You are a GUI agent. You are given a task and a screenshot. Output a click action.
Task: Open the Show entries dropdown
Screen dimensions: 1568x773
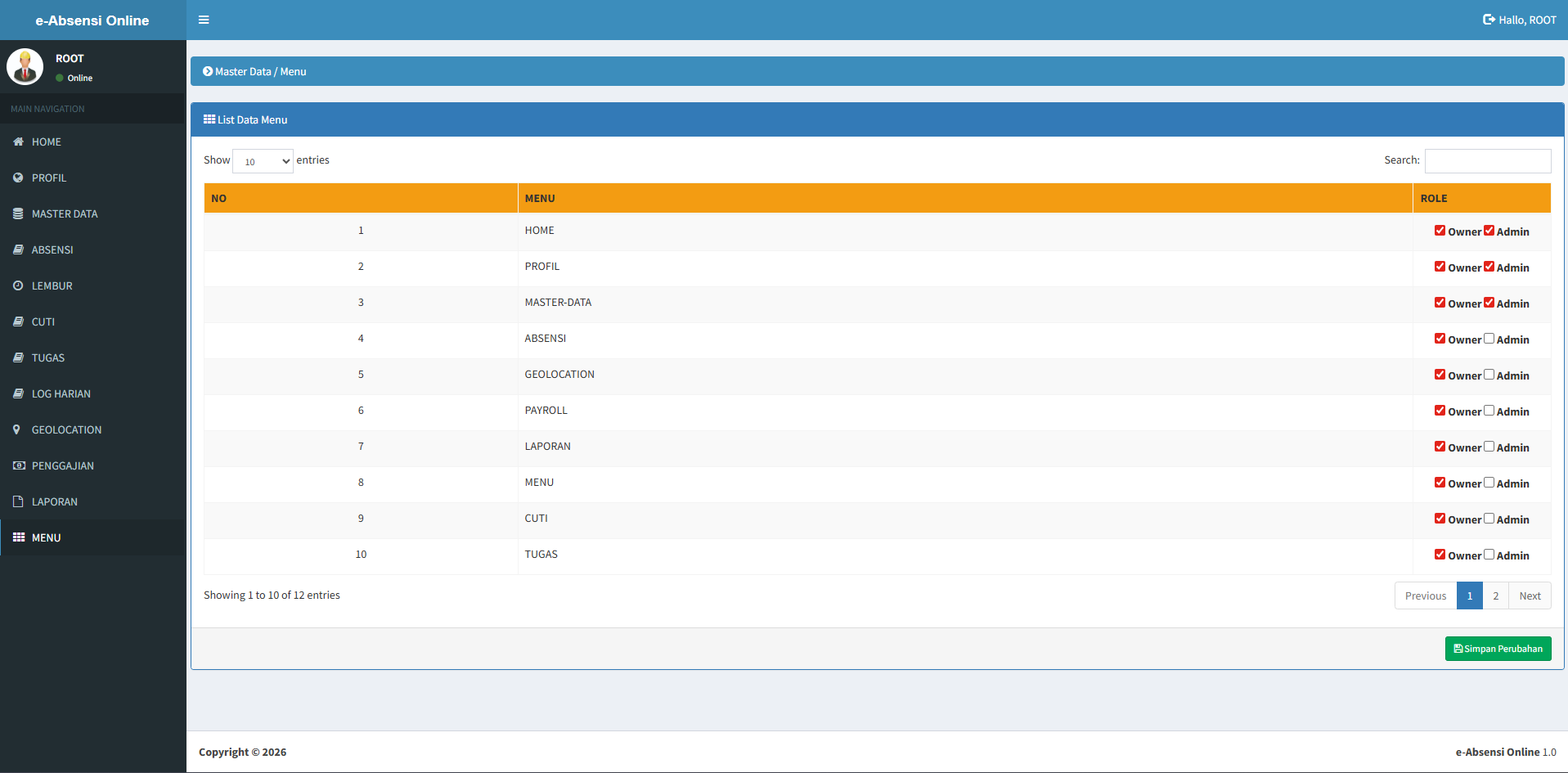tap(263, 161)
